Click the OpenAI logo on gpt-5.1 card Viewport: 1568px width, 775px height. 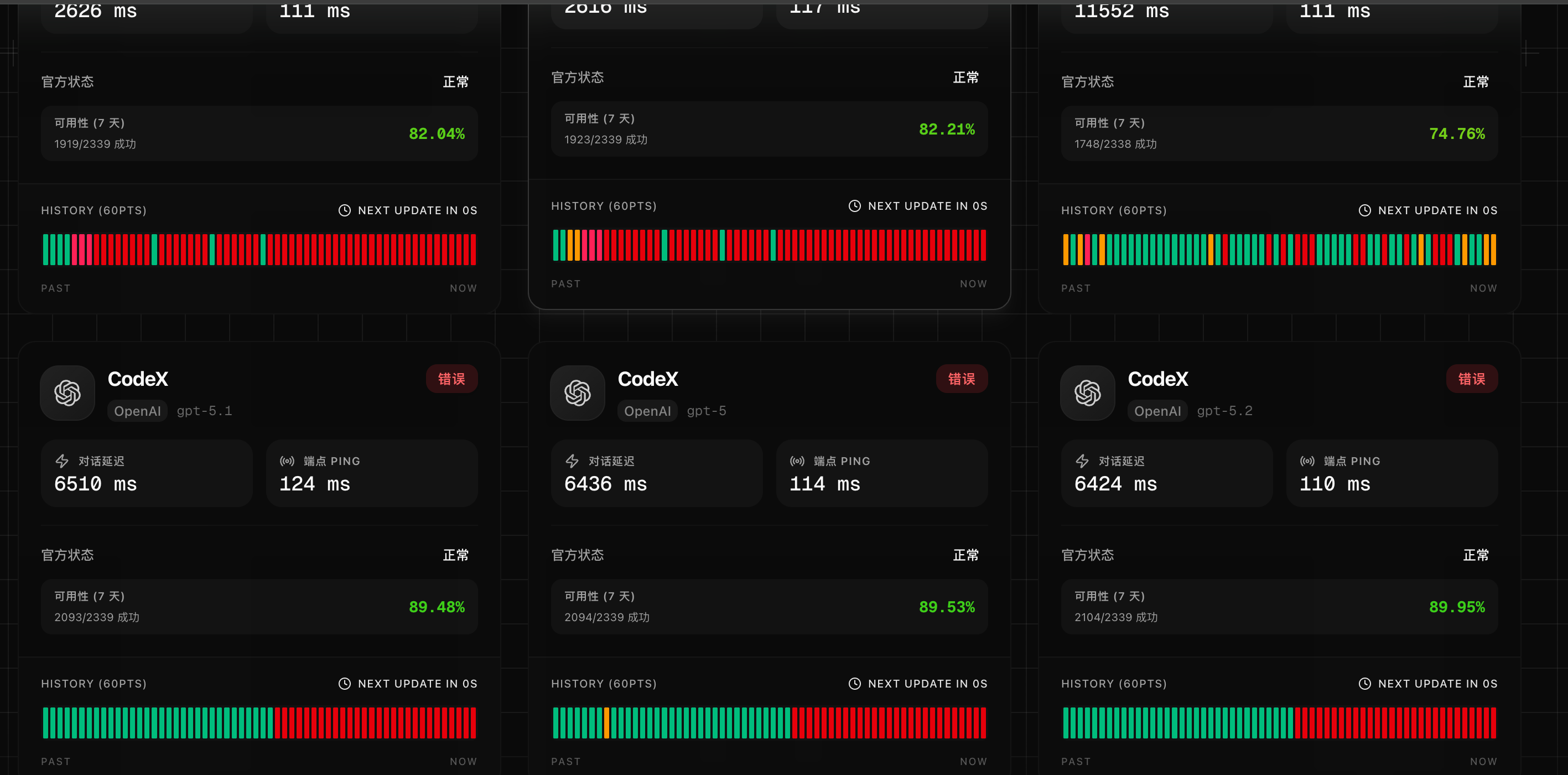[67, 392]
